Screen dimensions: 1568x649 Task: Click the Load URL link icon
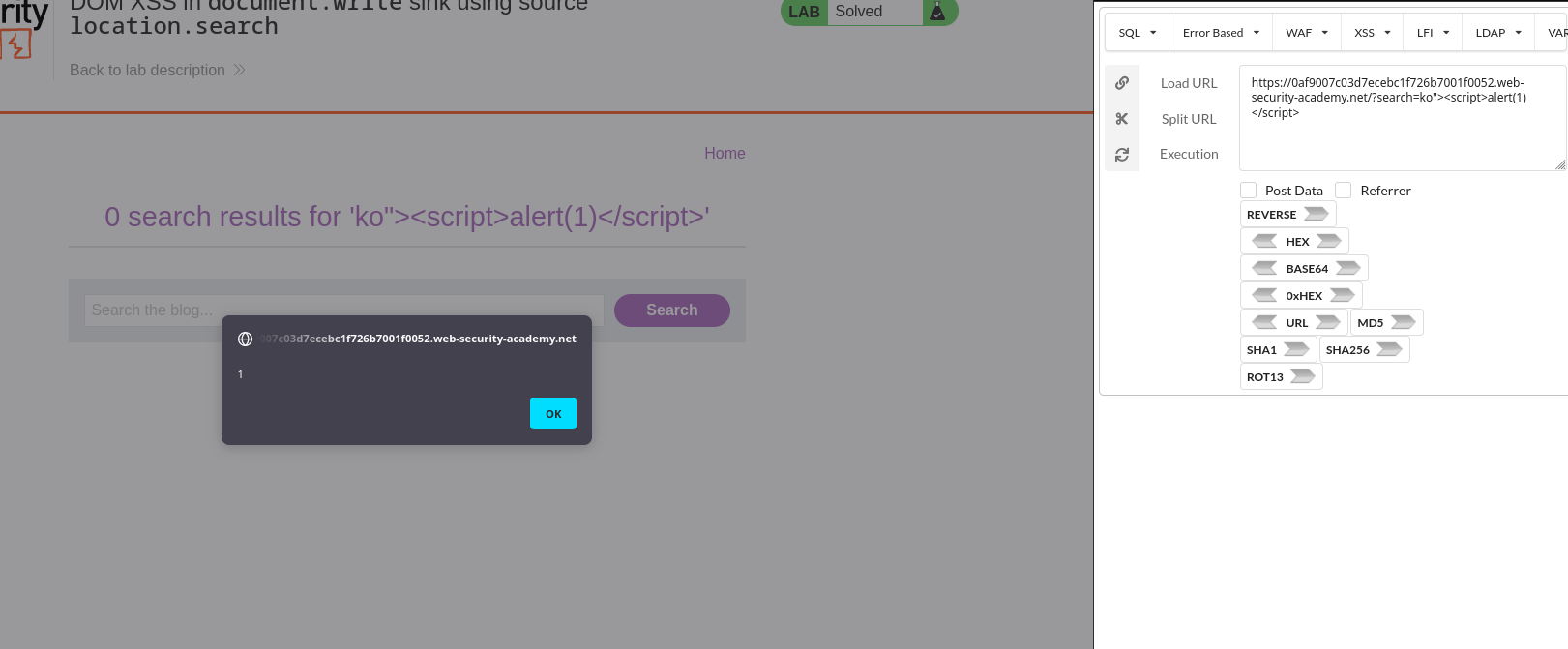[x=1122, y=83]
